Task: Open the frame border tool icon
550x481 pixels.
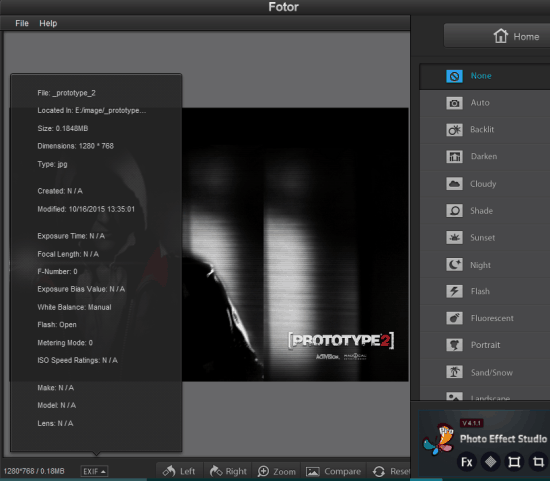Action: (514, 462)
